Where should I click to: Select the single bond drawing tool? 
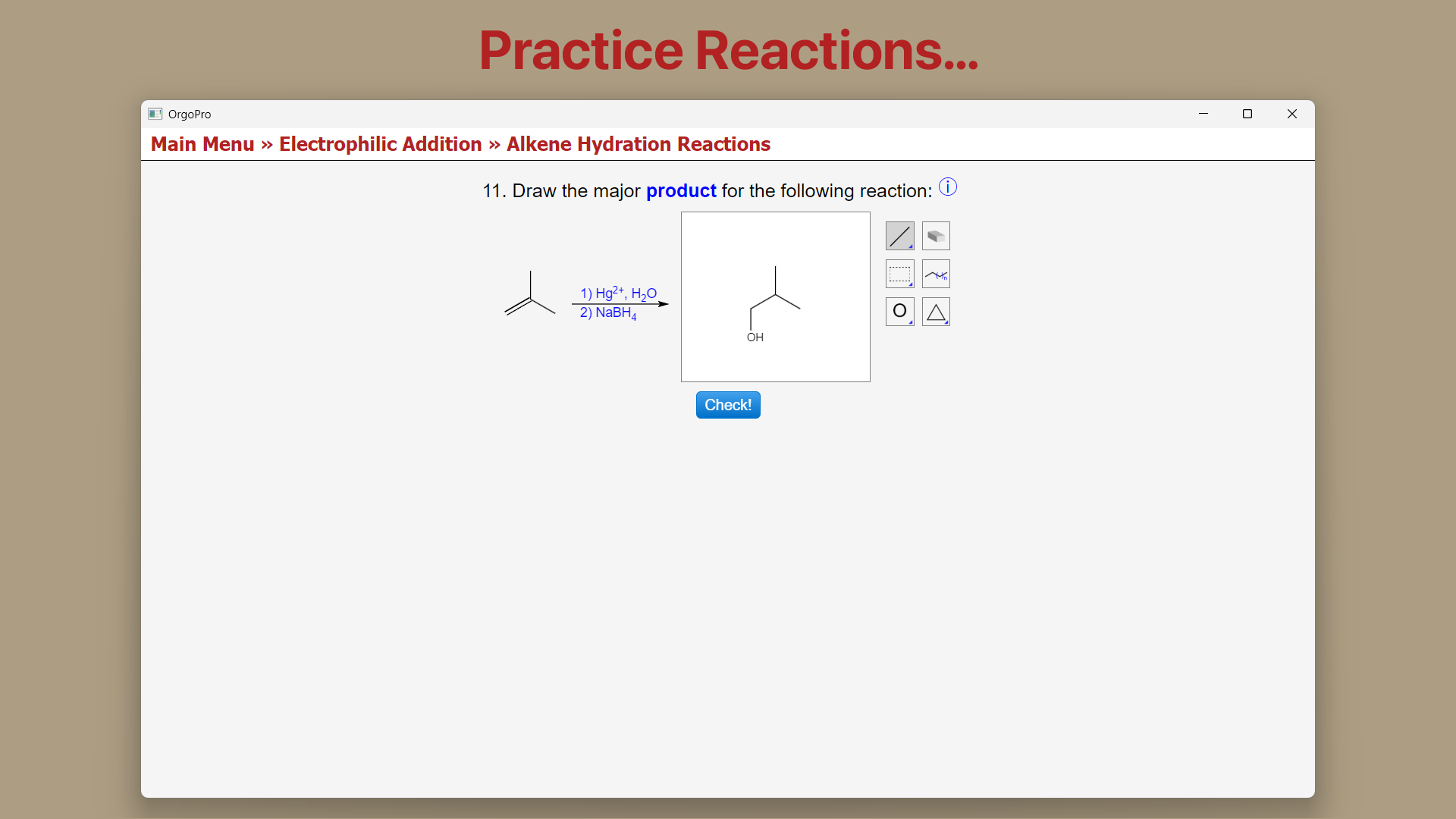(899, 236)
